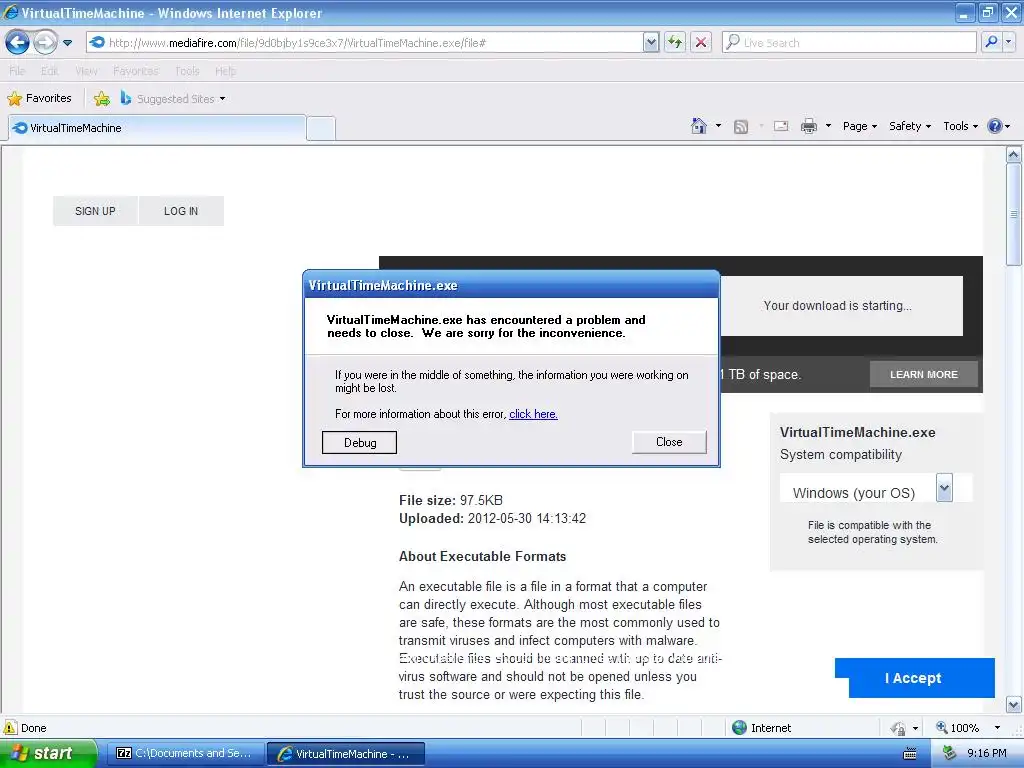Open the Tools menu in menu bar

(x=187, y=71)
